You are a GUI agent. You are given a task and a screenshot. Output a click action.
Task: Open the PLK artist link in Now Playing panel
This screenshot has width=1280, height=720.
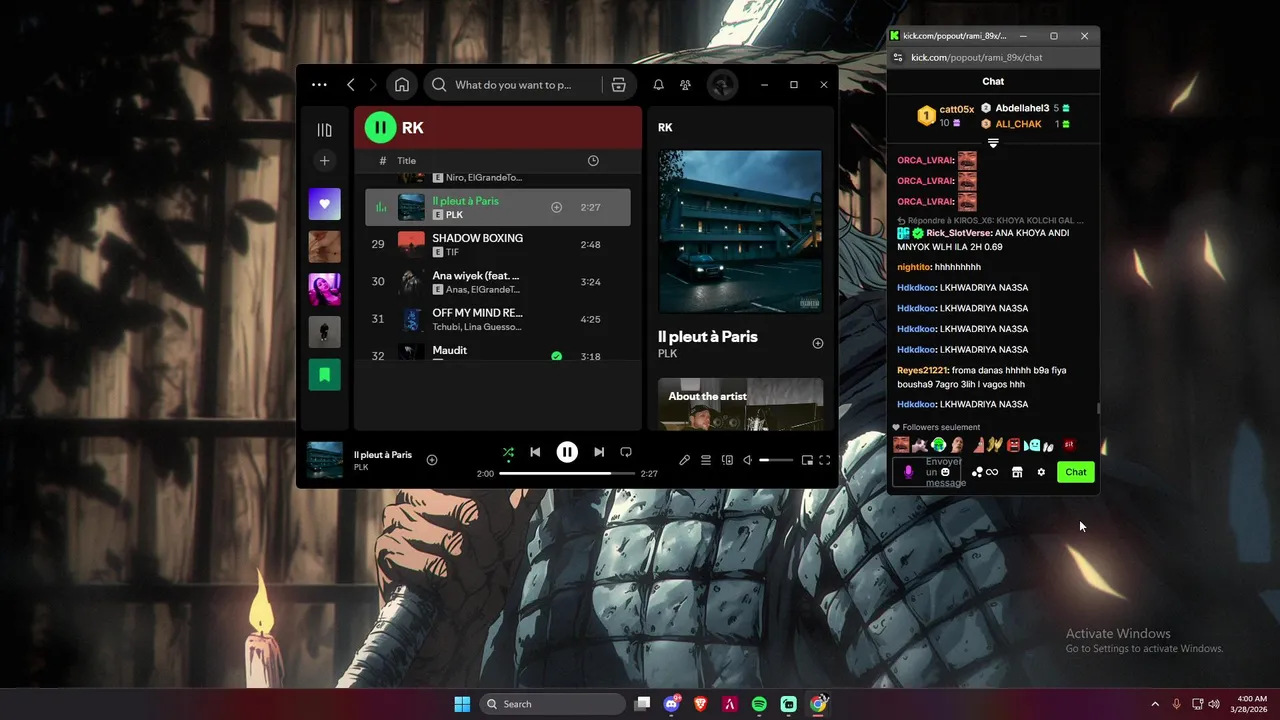(667, 354)
